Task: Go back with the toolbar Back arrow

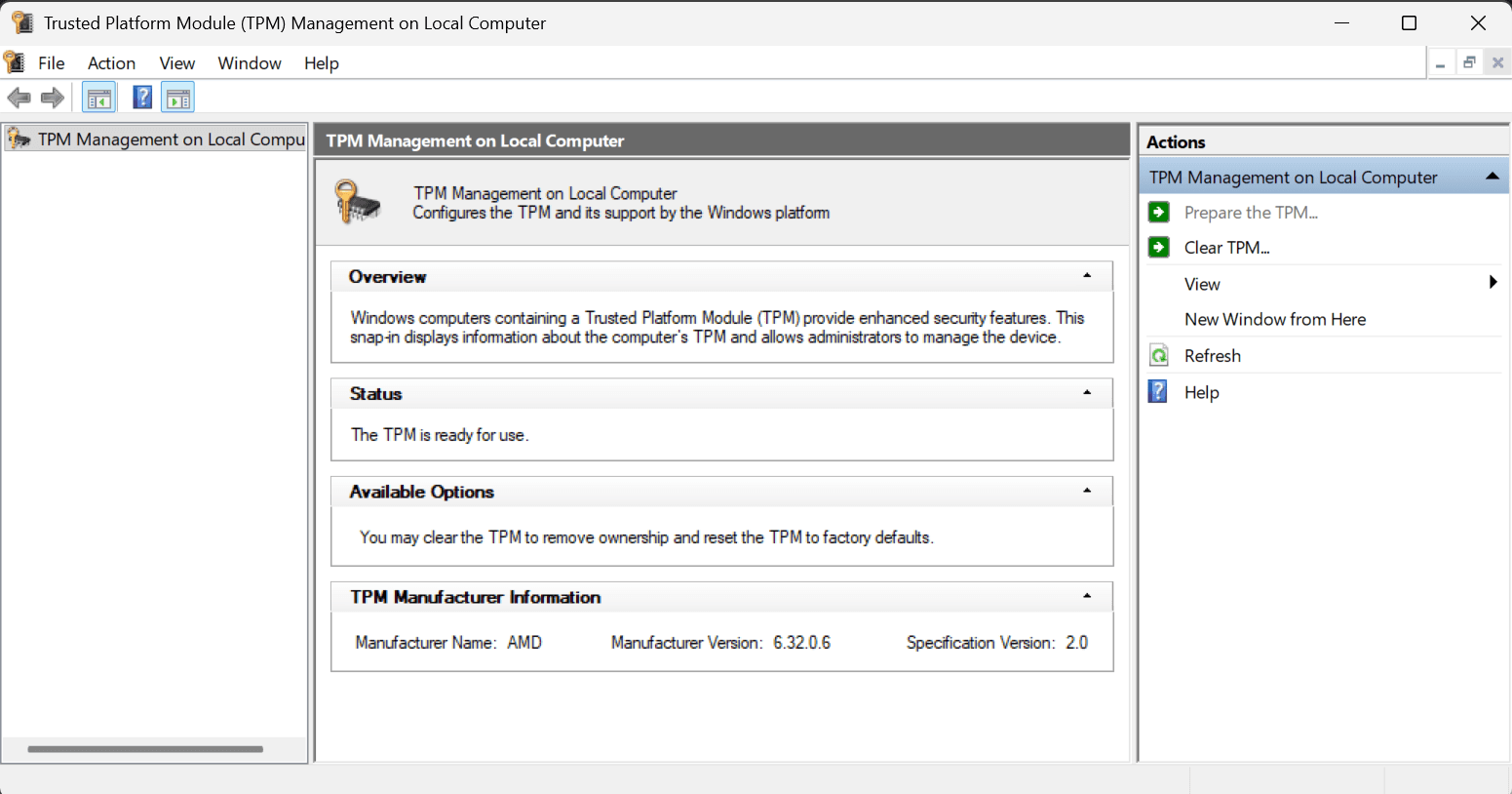Action: (19, 98)
